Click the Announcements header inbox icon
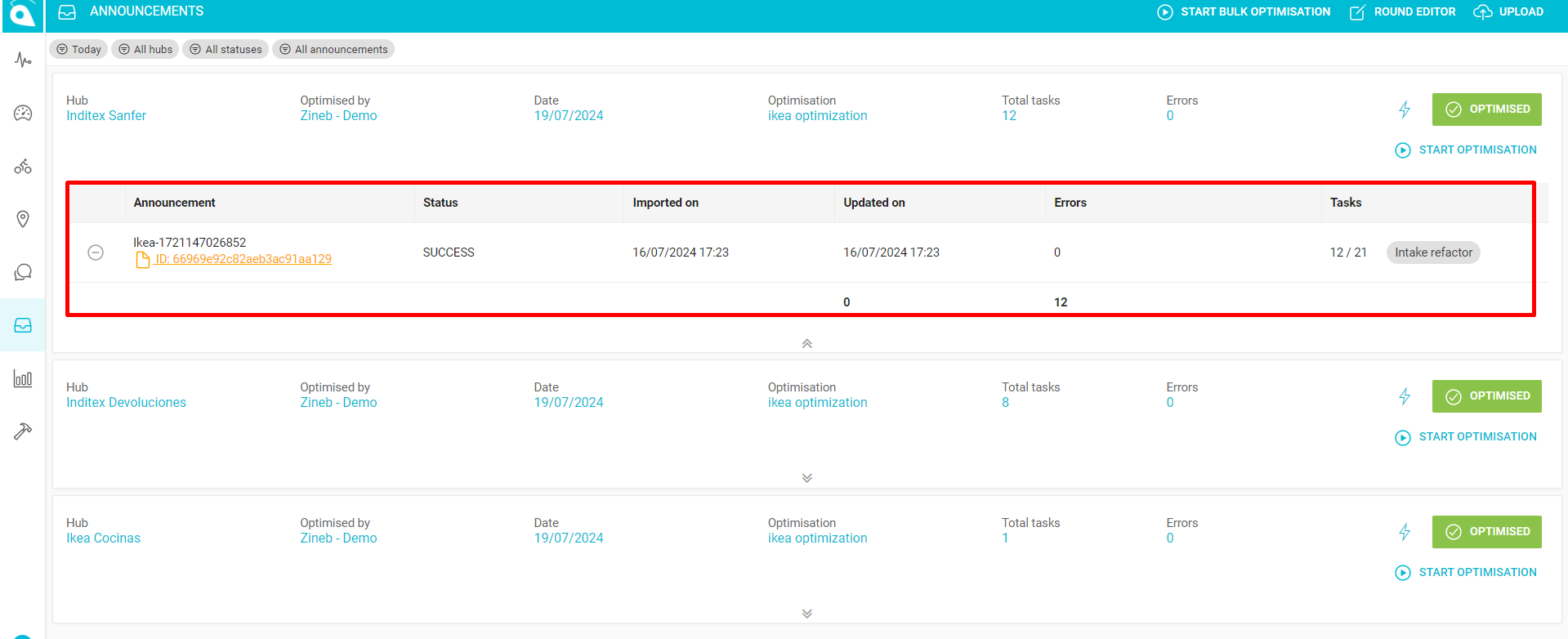 [68, 12]
